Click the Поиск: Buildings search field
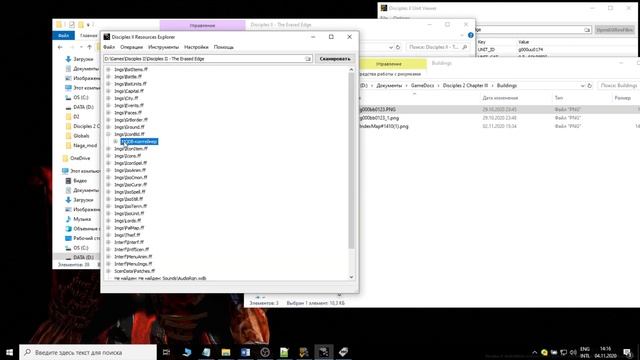This screenshot has width=640, height=360. [619, 86]
